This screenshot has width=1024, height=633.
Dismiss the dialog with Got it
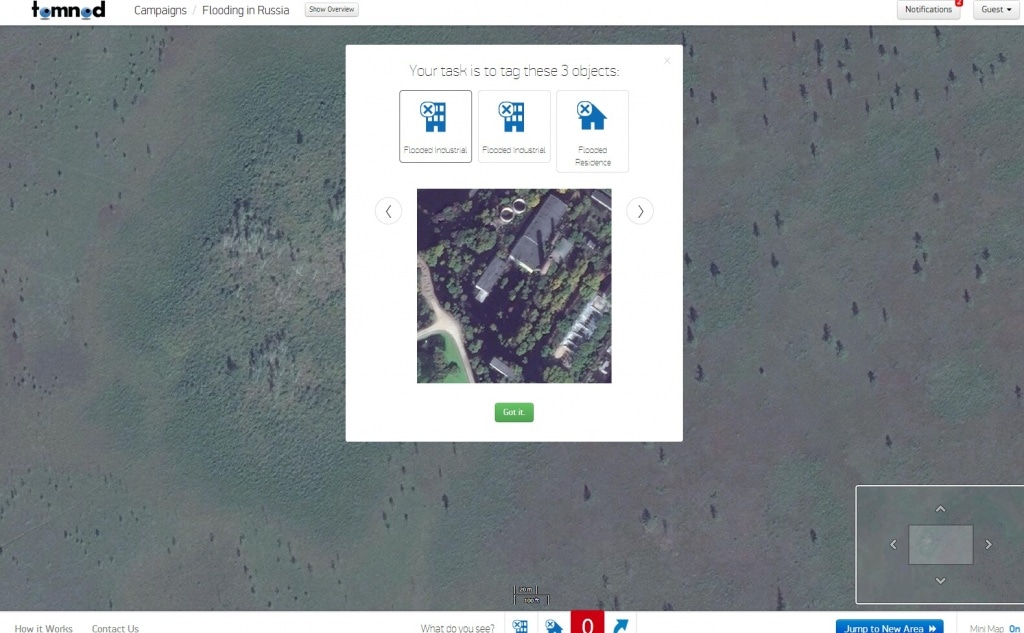[514, 412]
